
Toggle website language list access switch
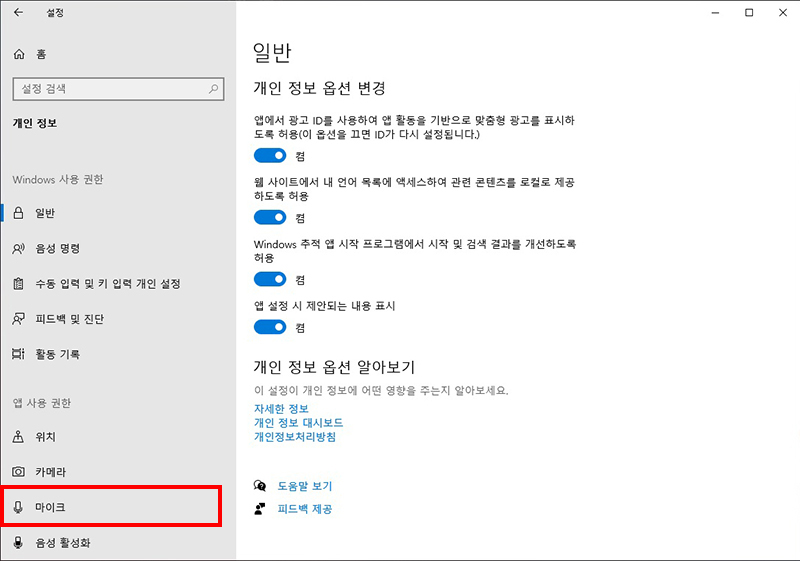[270, 218]
